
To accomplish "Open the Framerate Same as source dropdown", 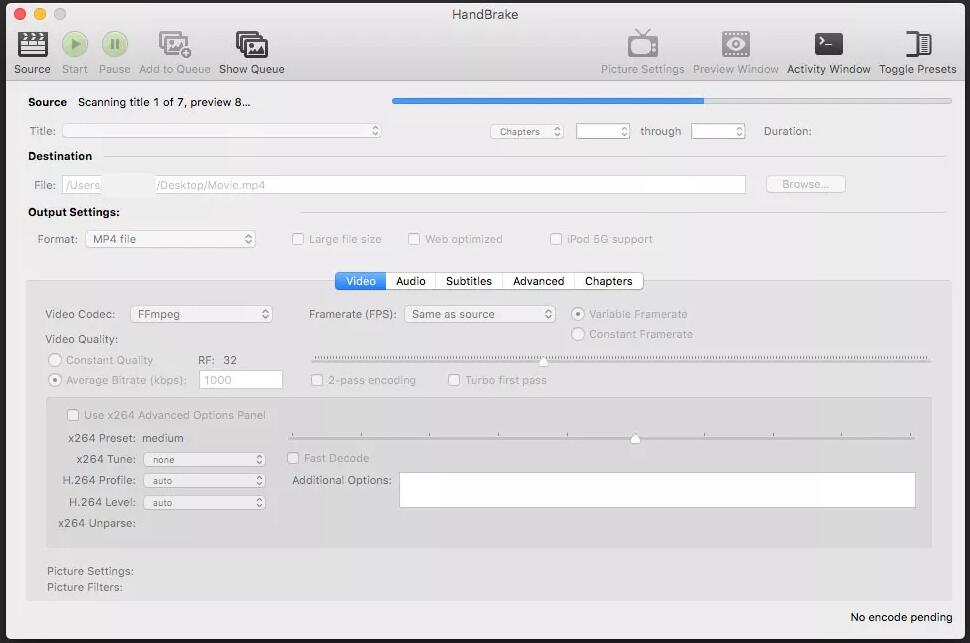I will (479, 314).
